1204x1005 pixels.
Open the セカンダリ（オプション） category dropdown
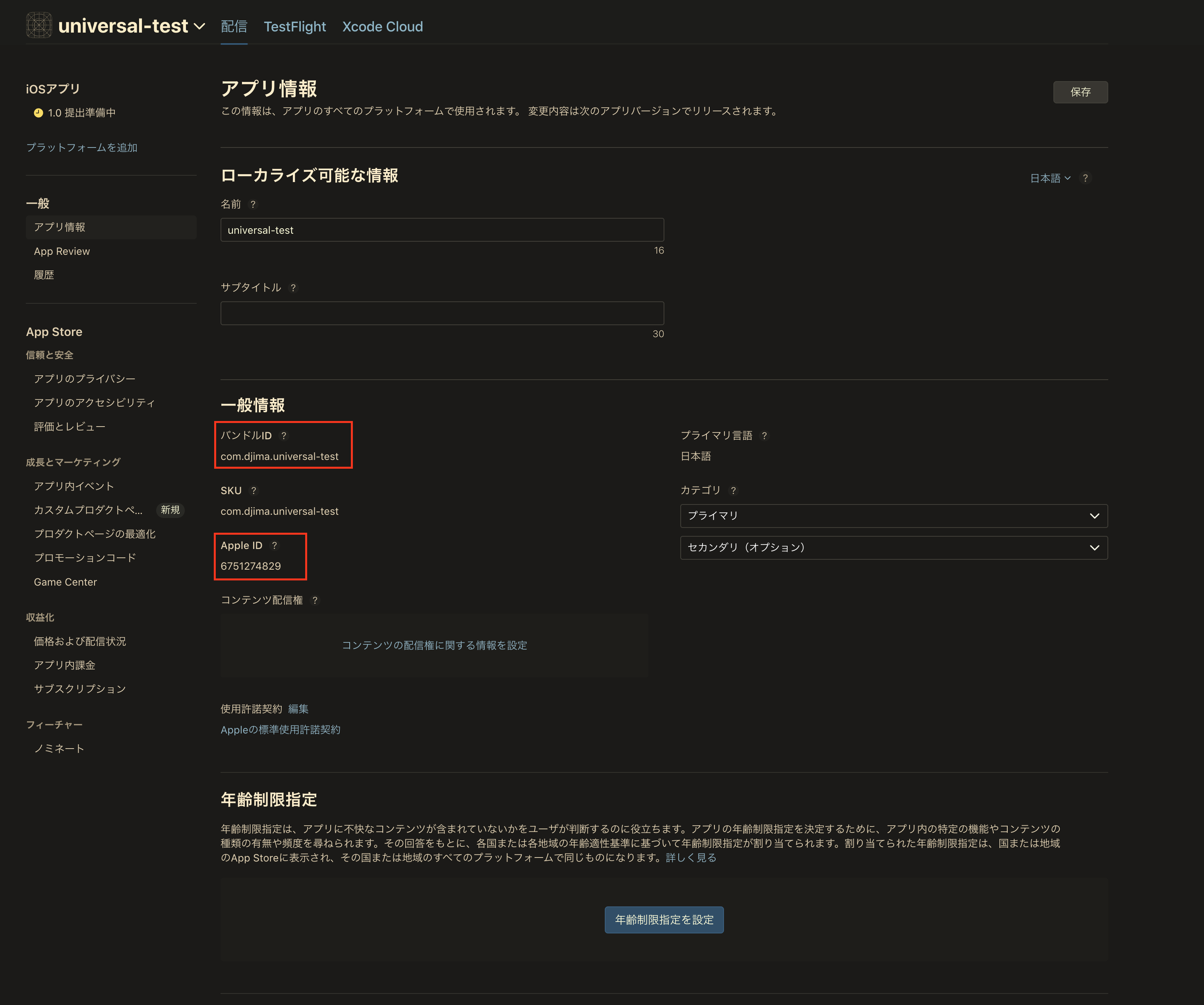click(893, 547)
